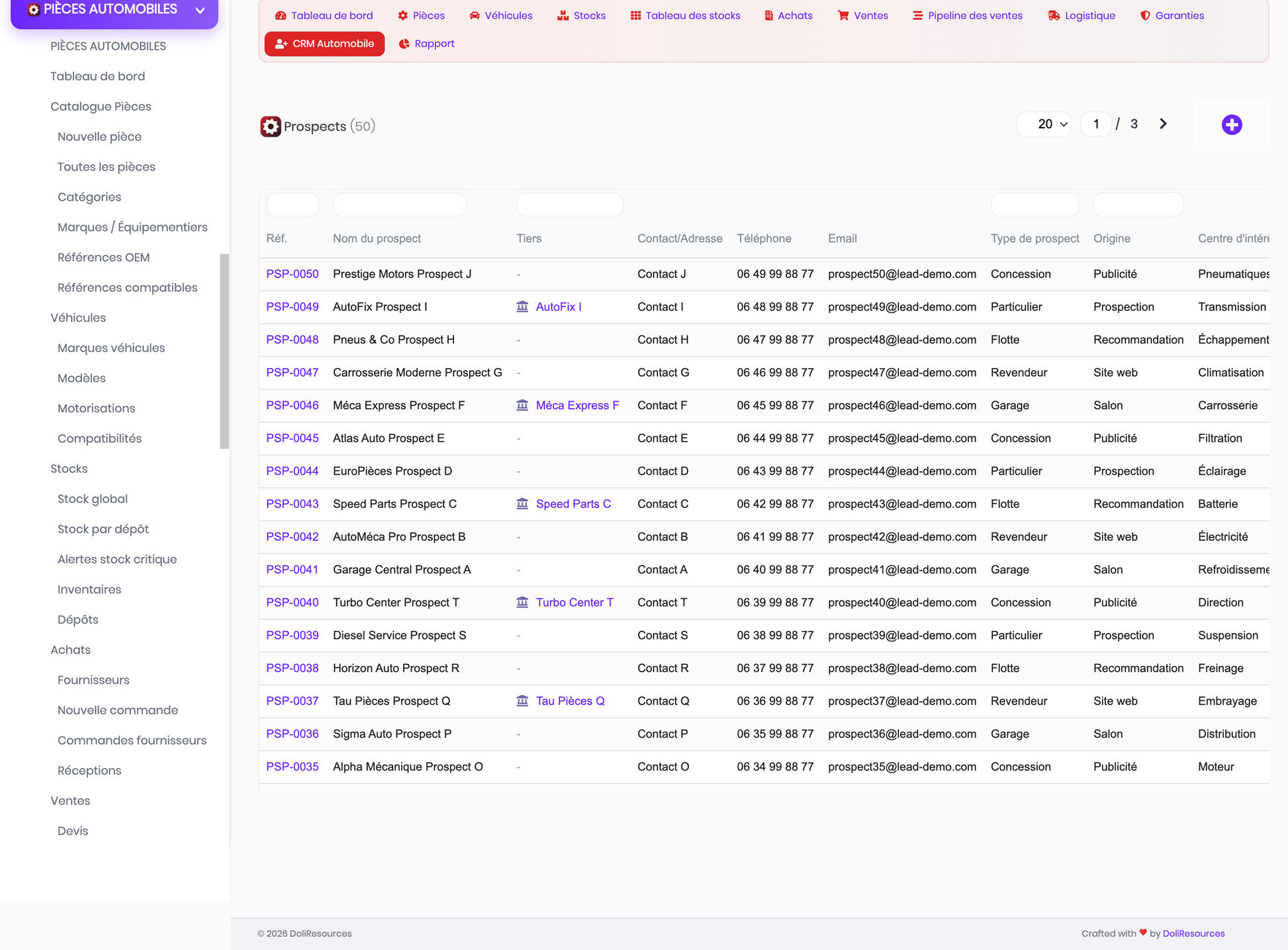The height and width of the screenshot is (950, 1288).
Task: Open Toutes les pièces in sidebar
Action: tap(106, 167)
